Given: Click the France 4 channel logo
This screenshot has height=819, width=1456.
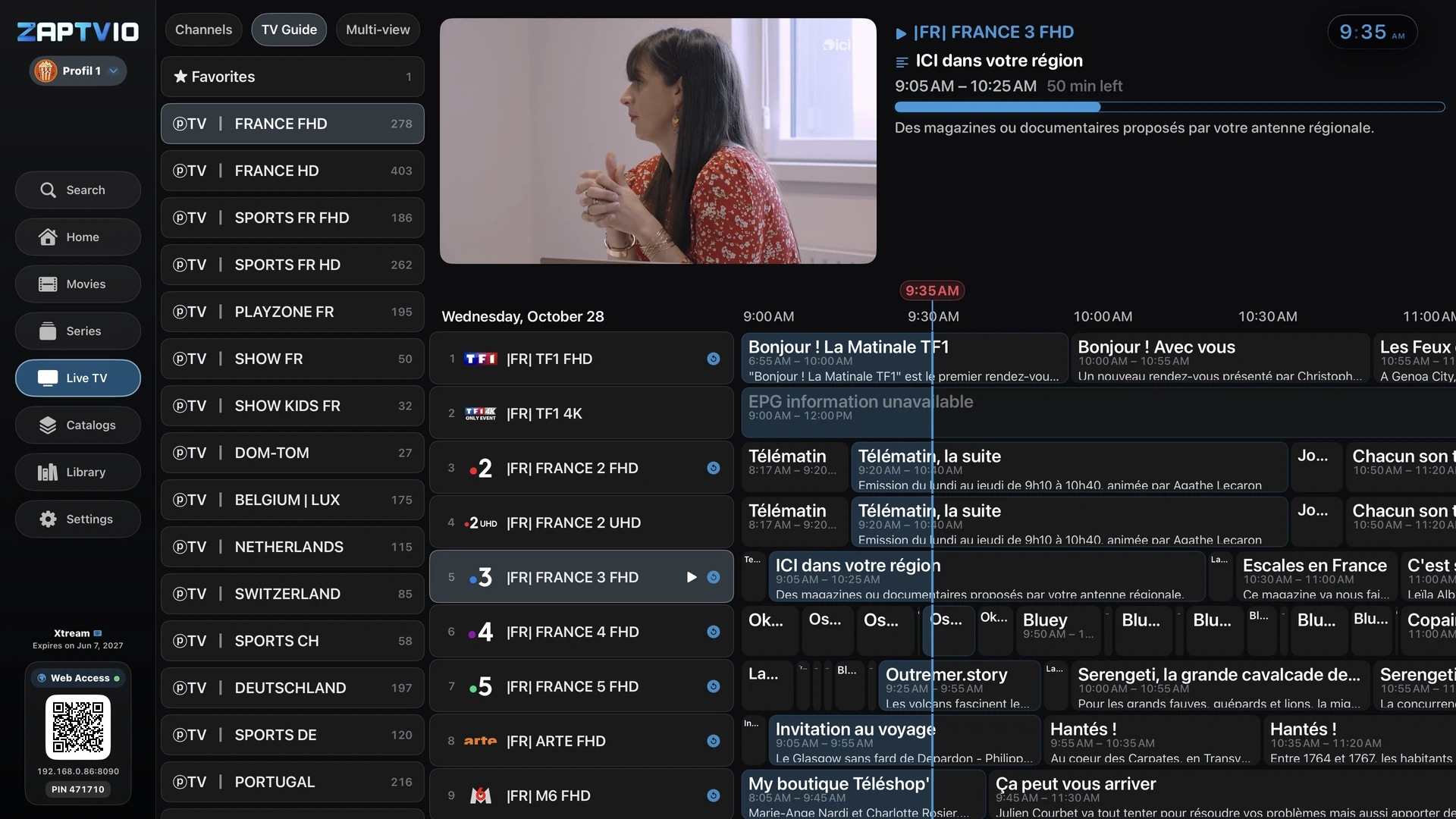Looking at the screenshot, I should [x=481, y=632].
